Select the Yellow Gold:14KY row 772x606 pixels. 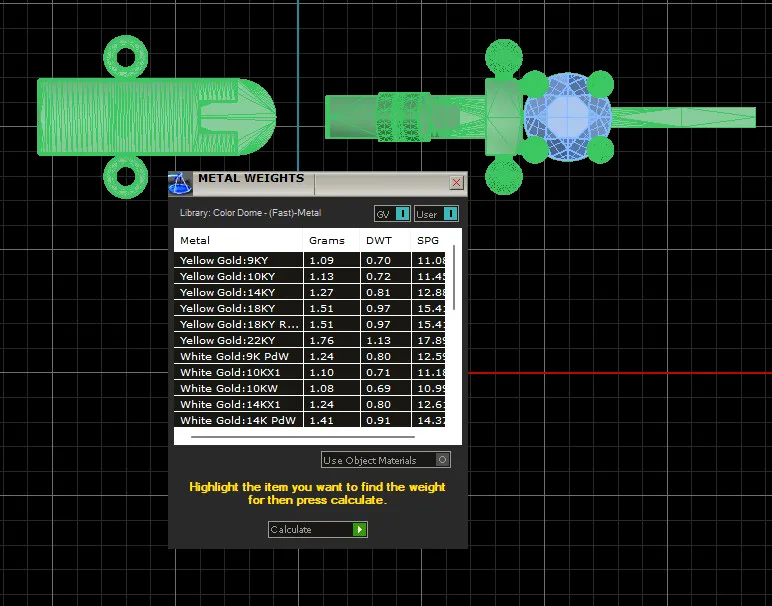click(309, 292)
